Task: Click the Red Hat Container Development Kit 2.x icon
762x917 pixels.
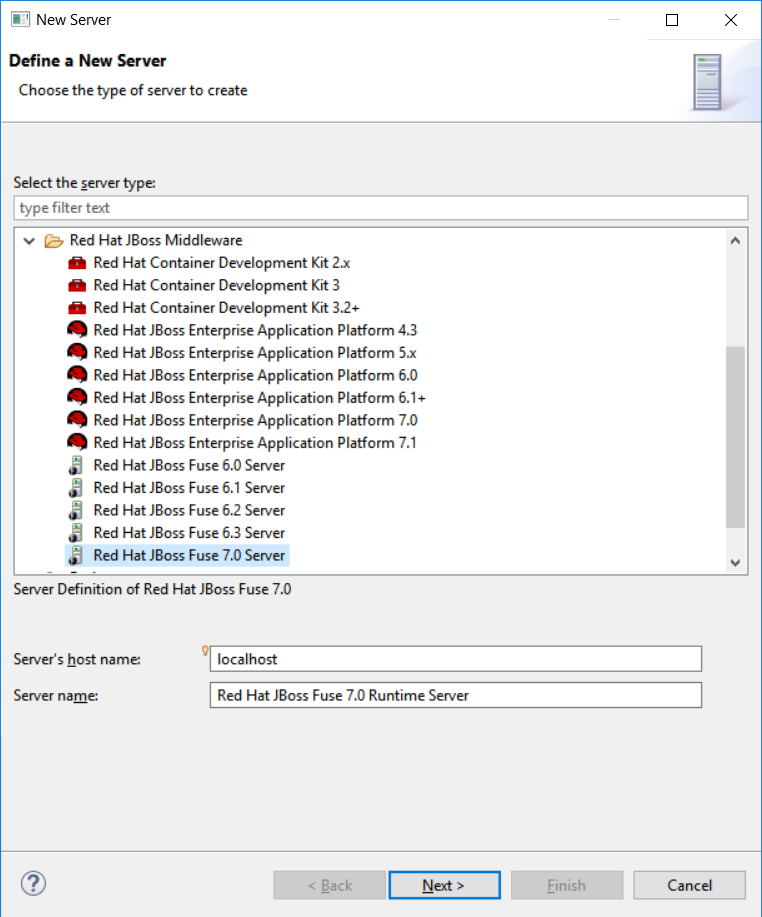Action: coord(77,263)
